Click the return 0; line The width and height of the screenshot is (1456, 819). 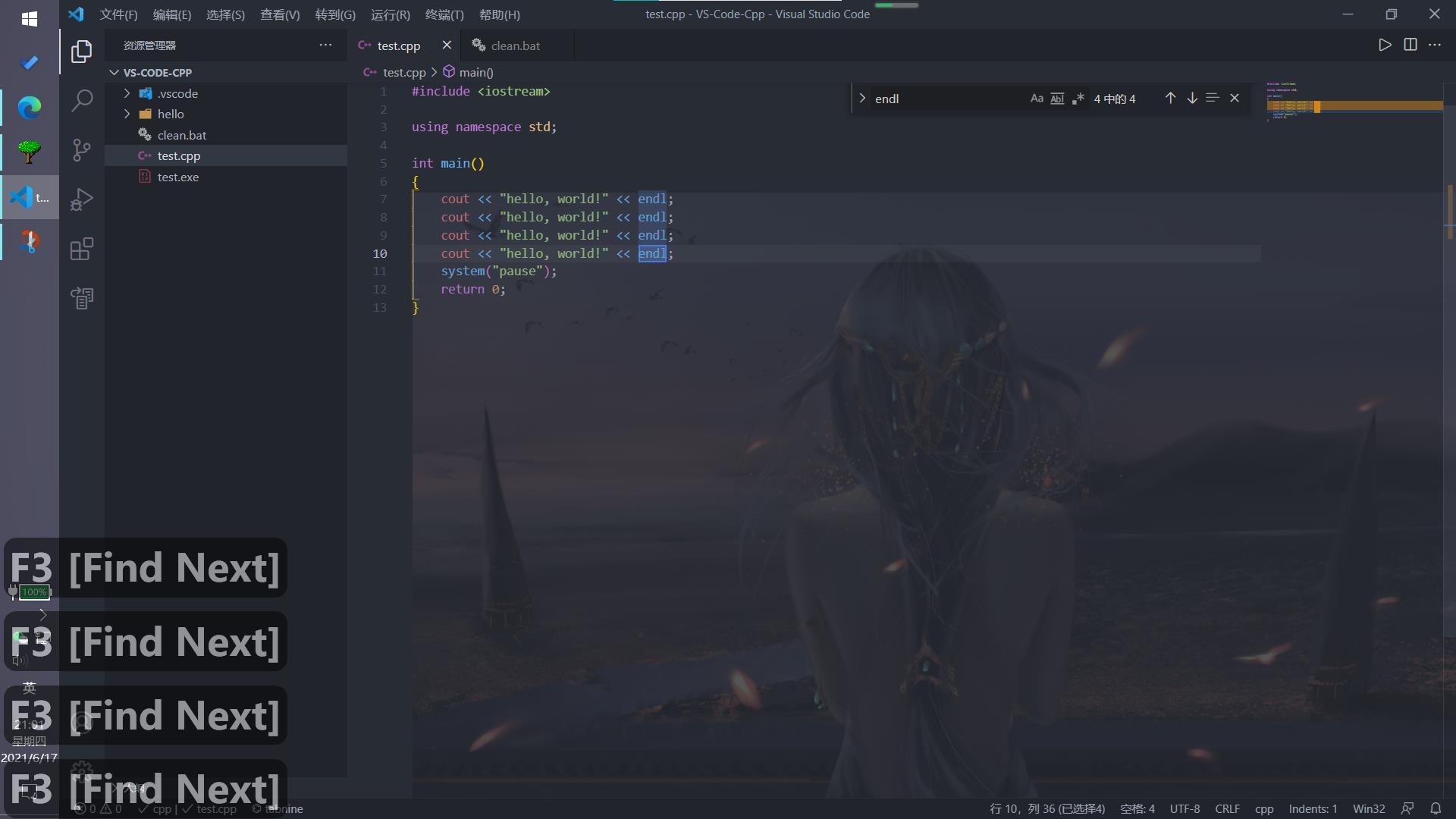coord(472,289)
